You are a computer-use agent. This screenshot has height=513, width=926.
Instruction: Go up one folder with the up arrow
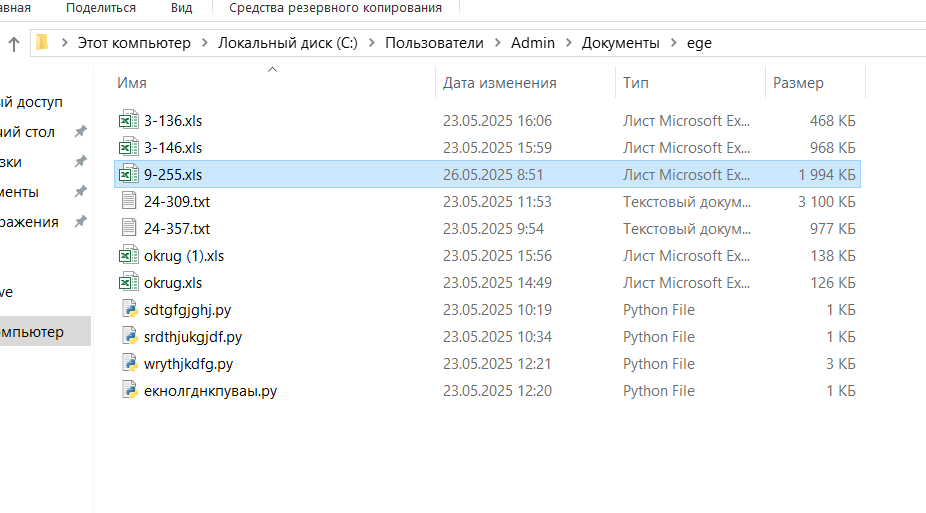click(14, 43)
